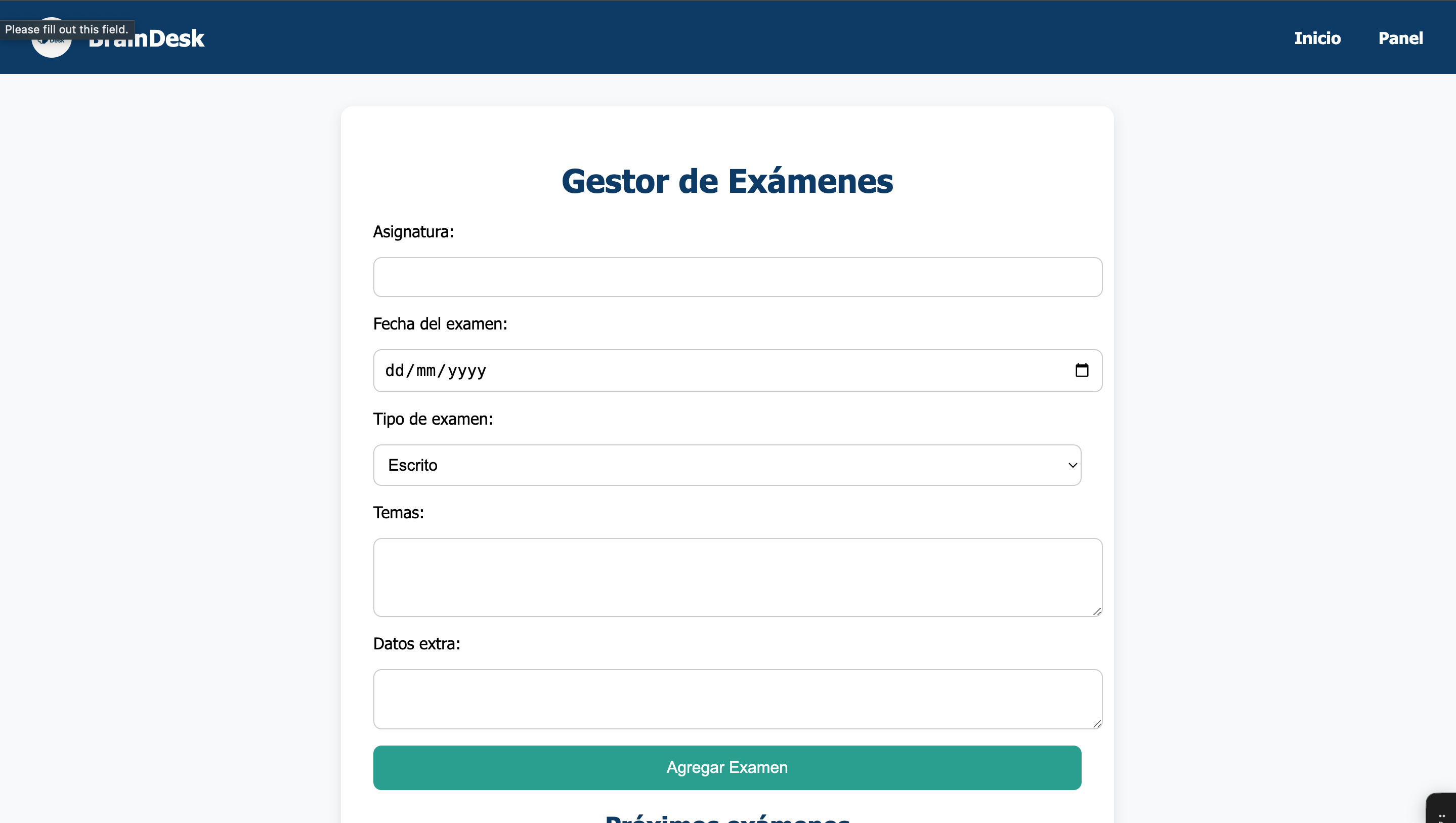Click the day portion of the date field
The image size is (1456, 823).
395,371
